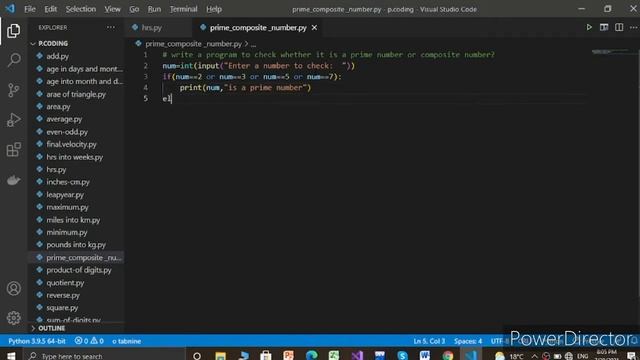Screen dimensions: 640x360
Task: Open the Help menu
Action: click(214, 9)
